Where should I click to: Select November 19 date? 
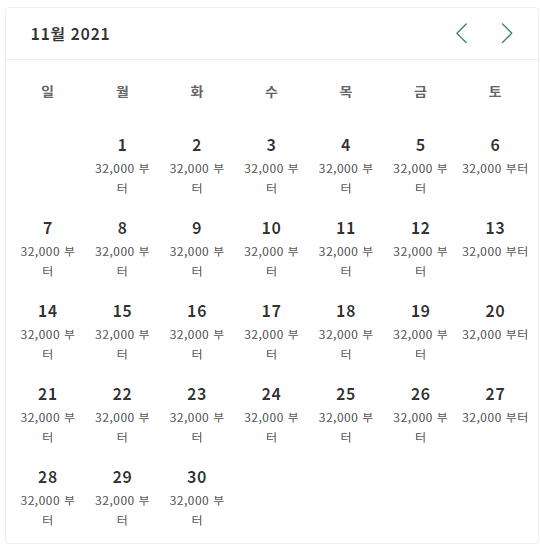[x=420, y=332]
